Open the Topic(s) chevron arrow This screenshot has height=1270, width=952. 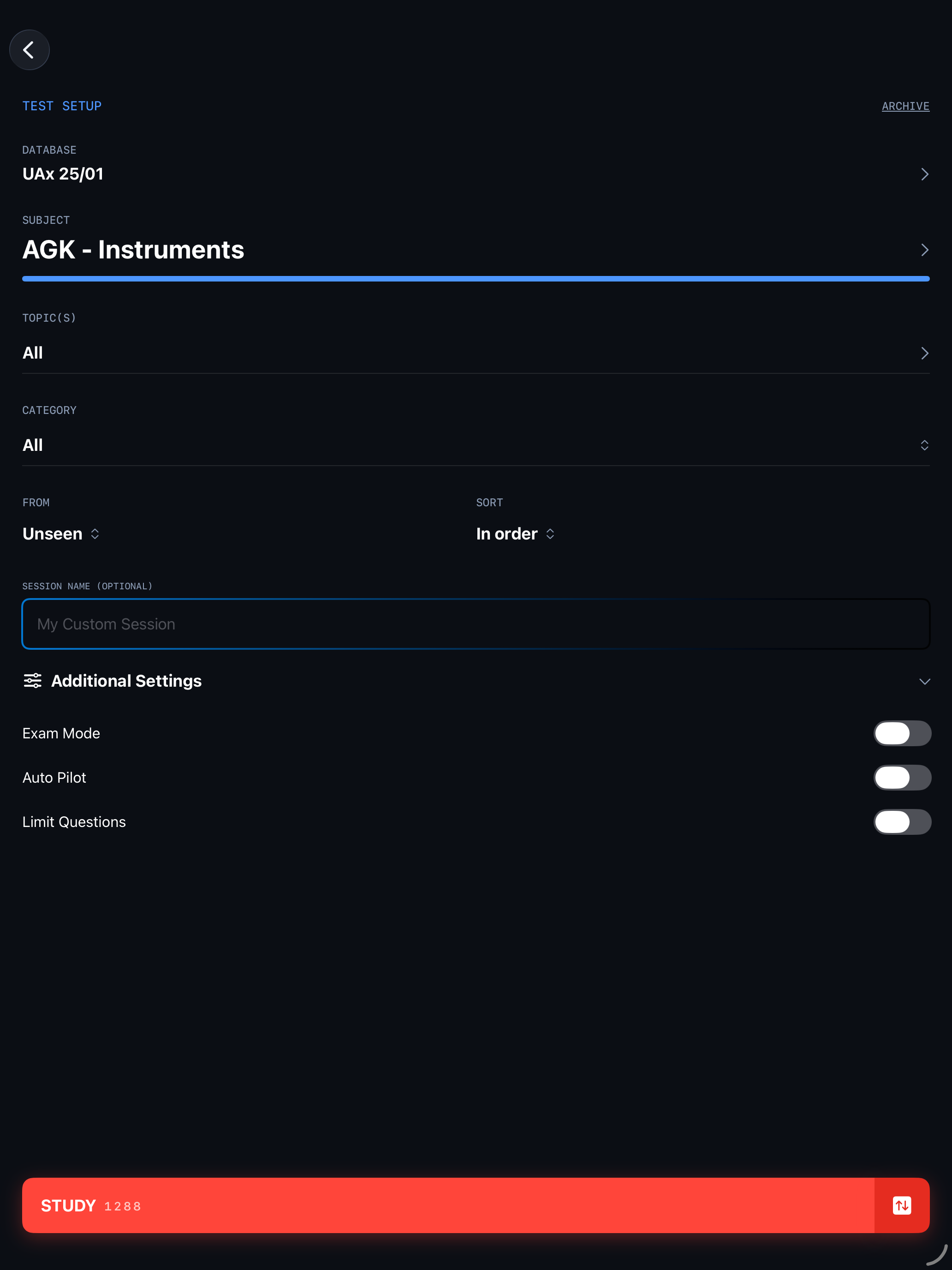(924, 353)
